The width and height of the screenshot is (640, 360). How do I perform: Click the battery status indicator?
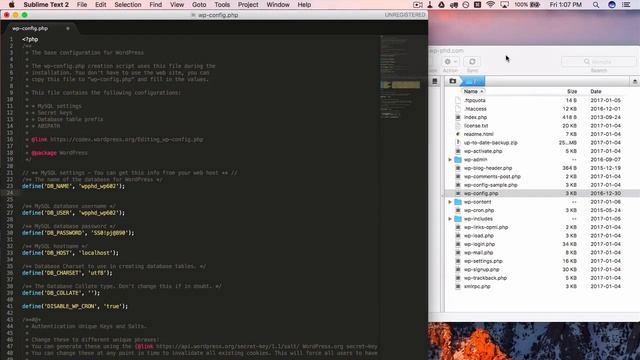click(527, 5)
